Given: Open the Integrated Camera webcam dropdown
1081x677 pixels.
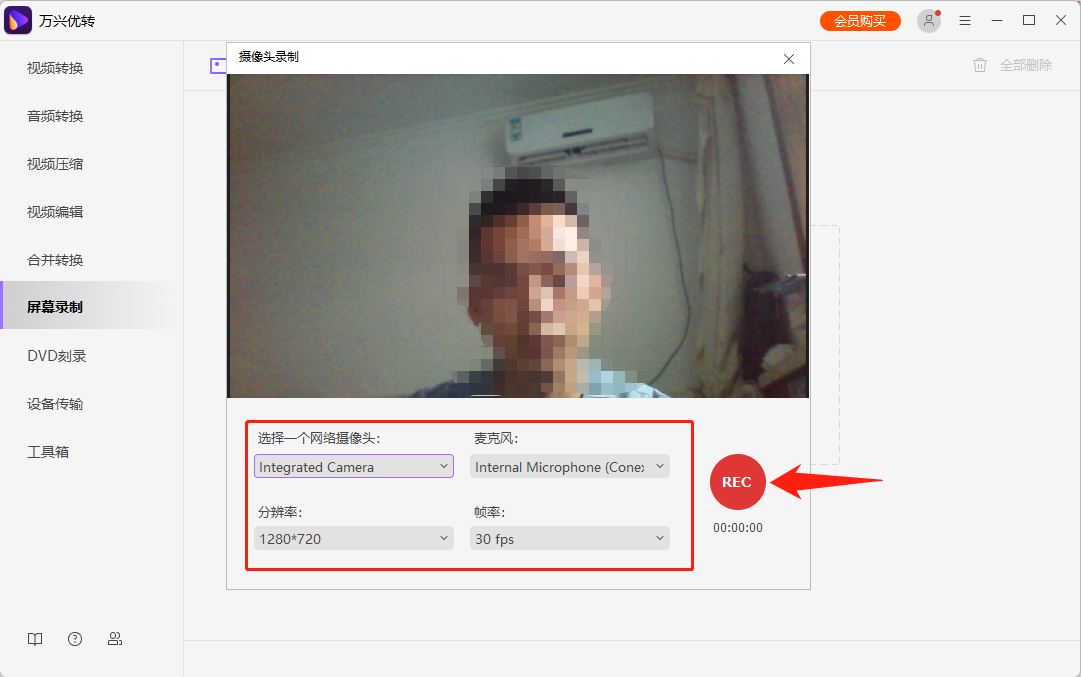Looking at the screenshot, I should tap(354, 467).
